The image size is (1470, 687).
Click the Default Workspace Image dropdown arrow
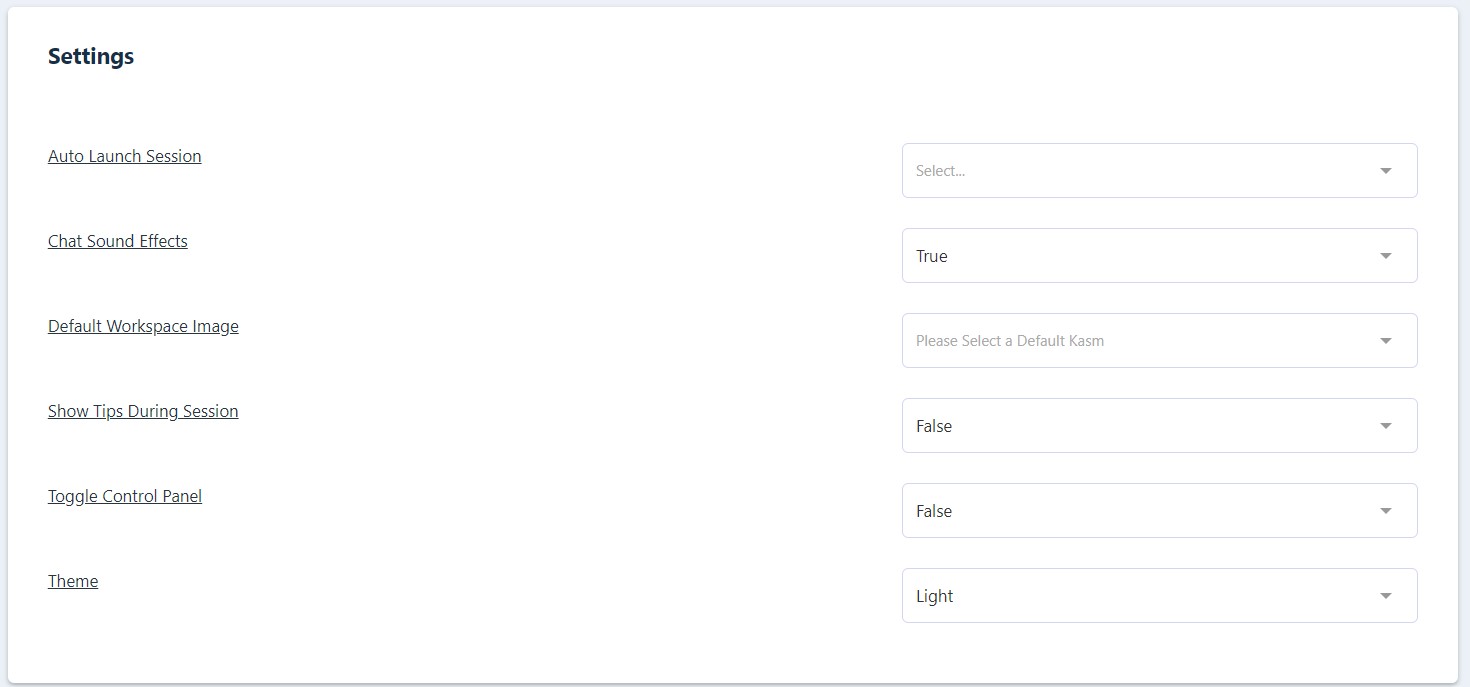click(1386, 341)
